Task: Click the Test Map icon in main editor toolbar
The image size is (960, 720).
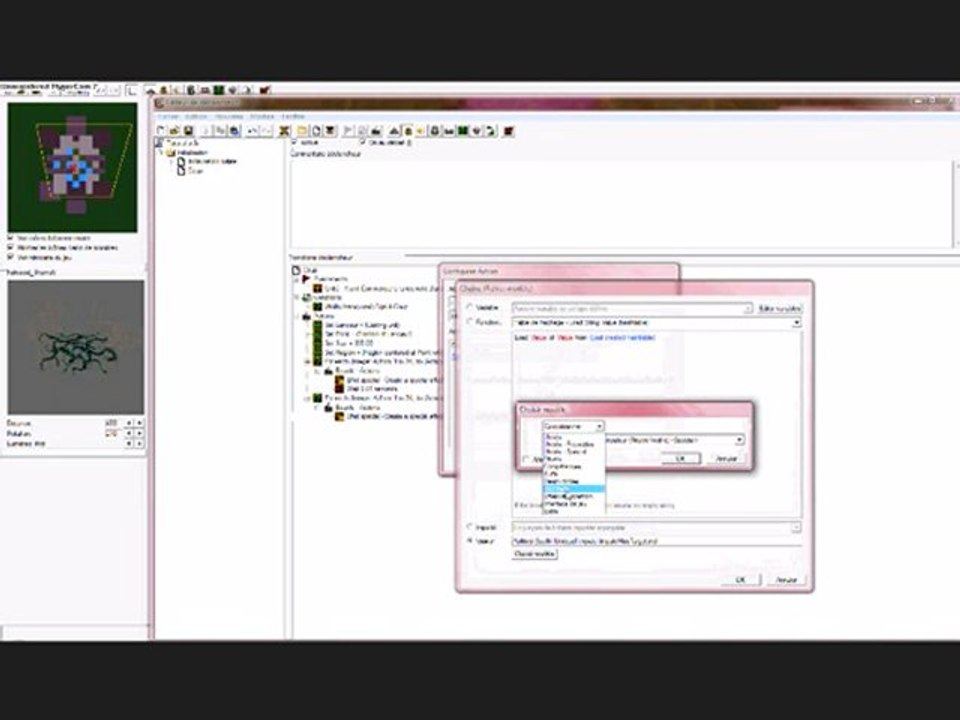Action: [x=264, y=90]
